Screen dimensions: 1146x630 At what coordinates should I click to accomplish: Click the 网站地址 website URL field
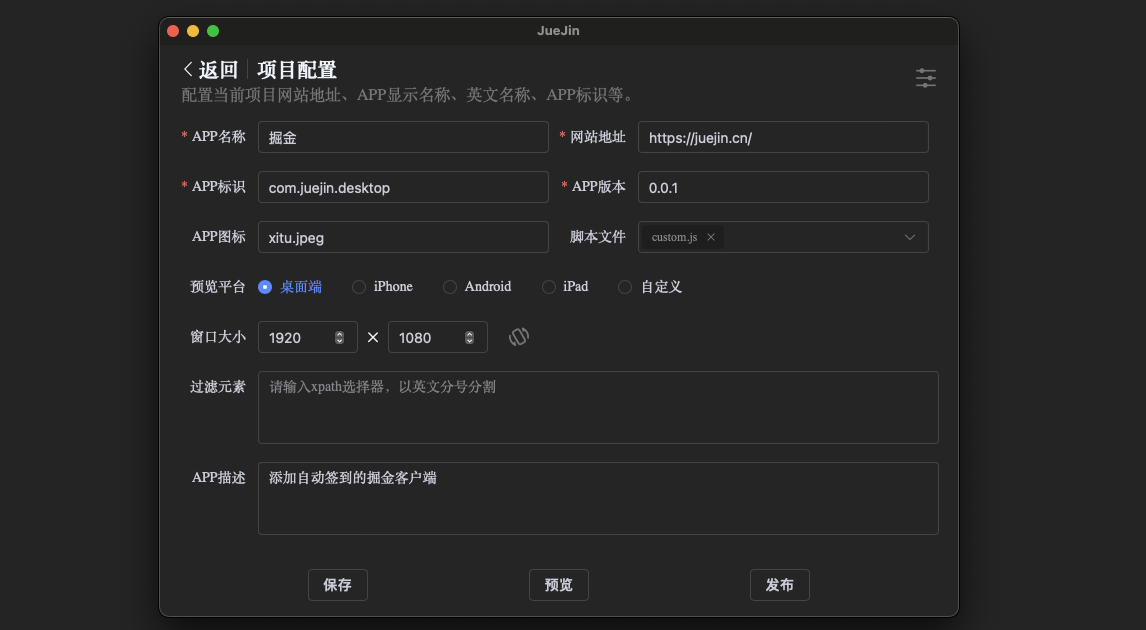(783, 137)
